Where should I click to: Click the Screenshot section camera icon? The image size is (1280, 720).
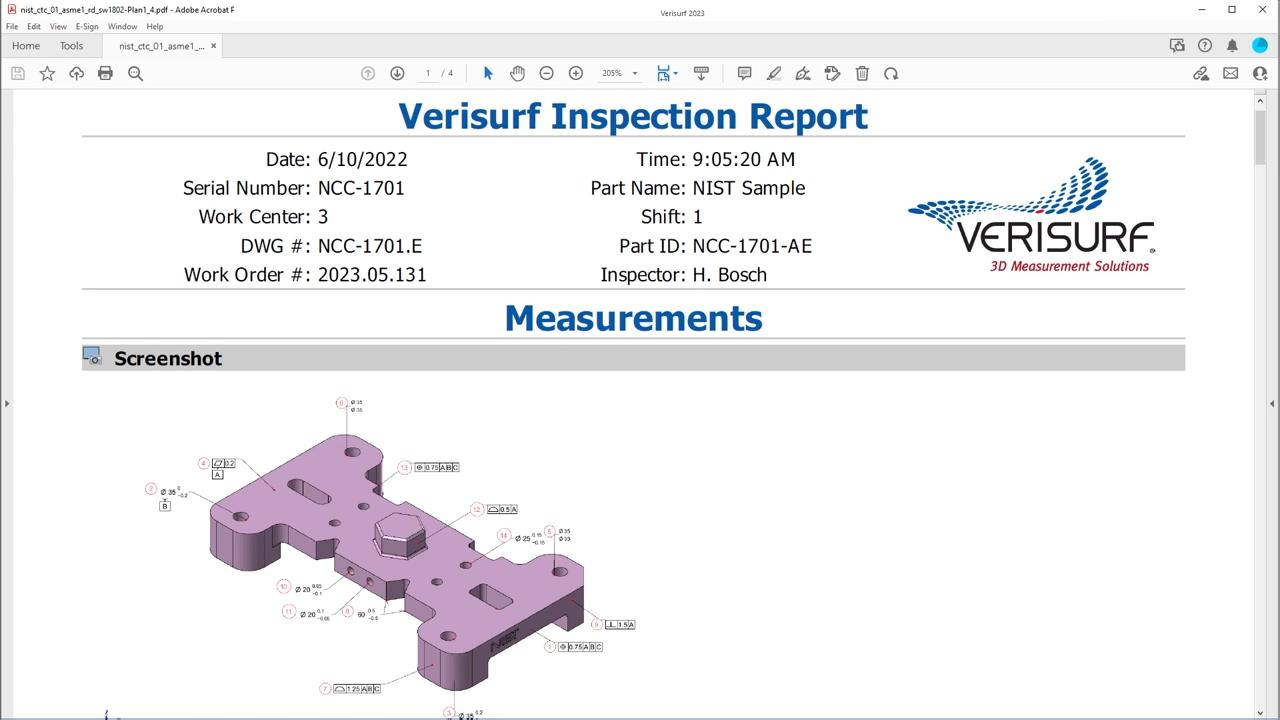click(92, 356)
